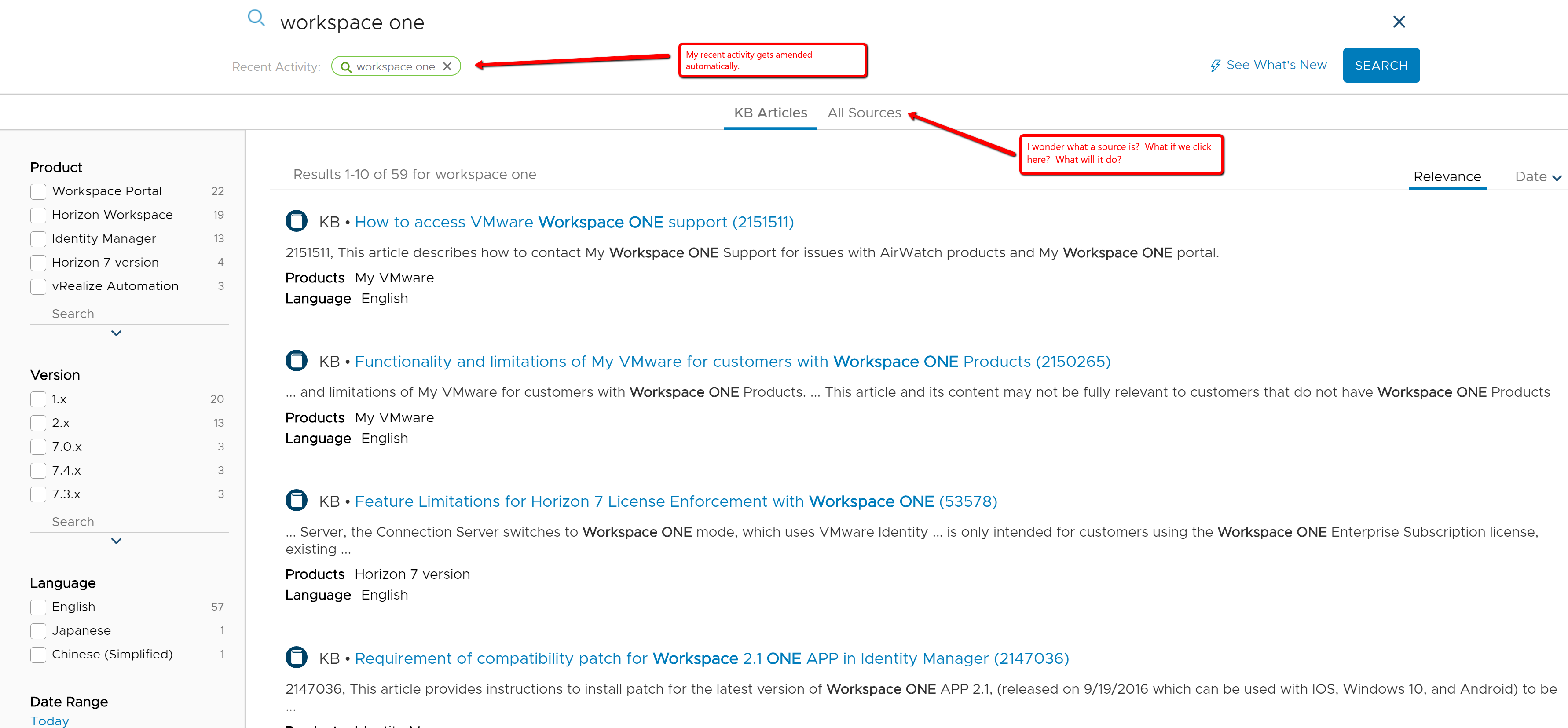Screen dimensions: 1568x728
Task: Sort results by Relevance
Action: (1447, 177)
